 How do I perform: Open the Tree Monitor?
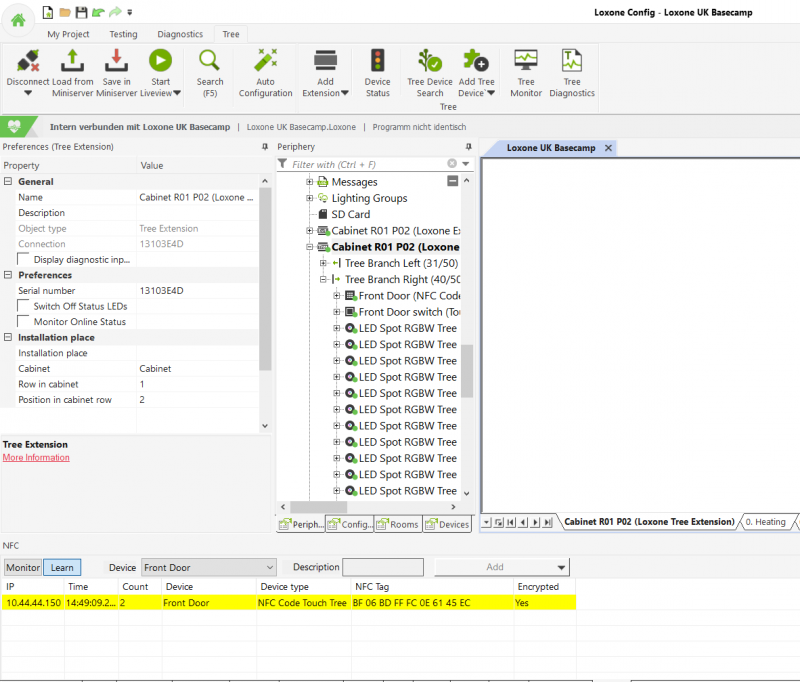point(526,61)
